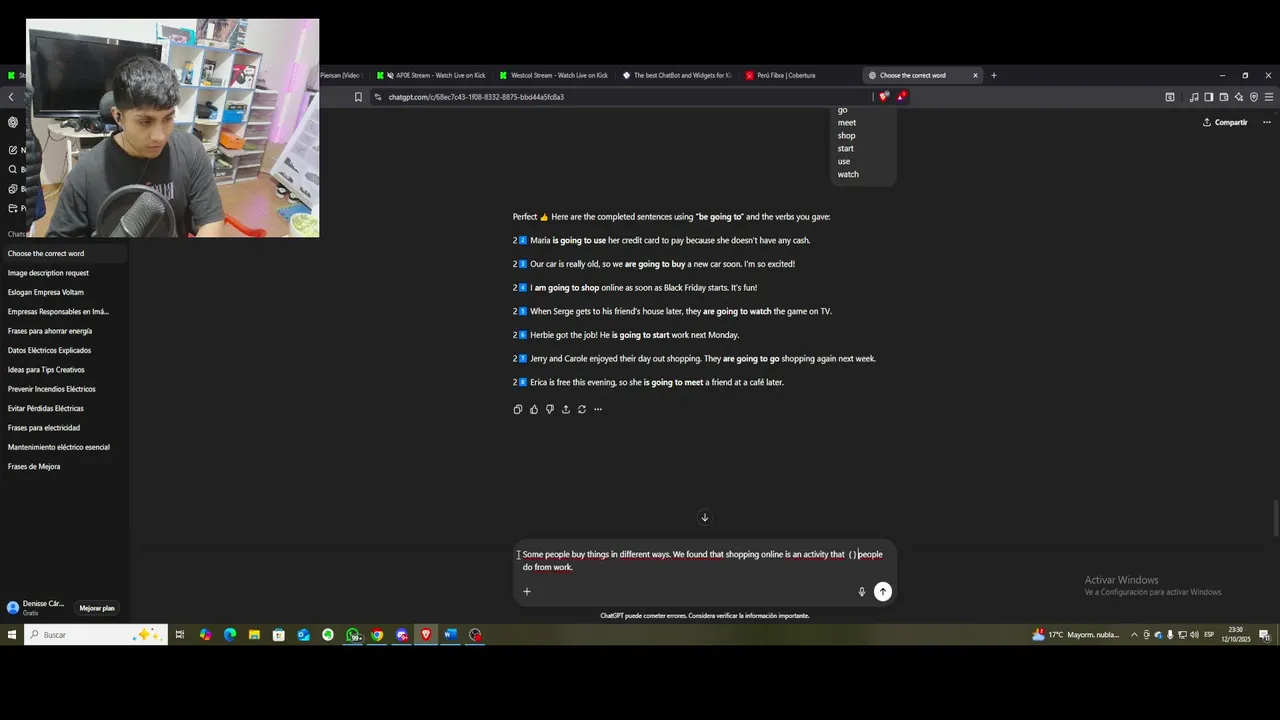Open more actions under the response
Screen dimensions: 1280x720
tap(597, 409)
